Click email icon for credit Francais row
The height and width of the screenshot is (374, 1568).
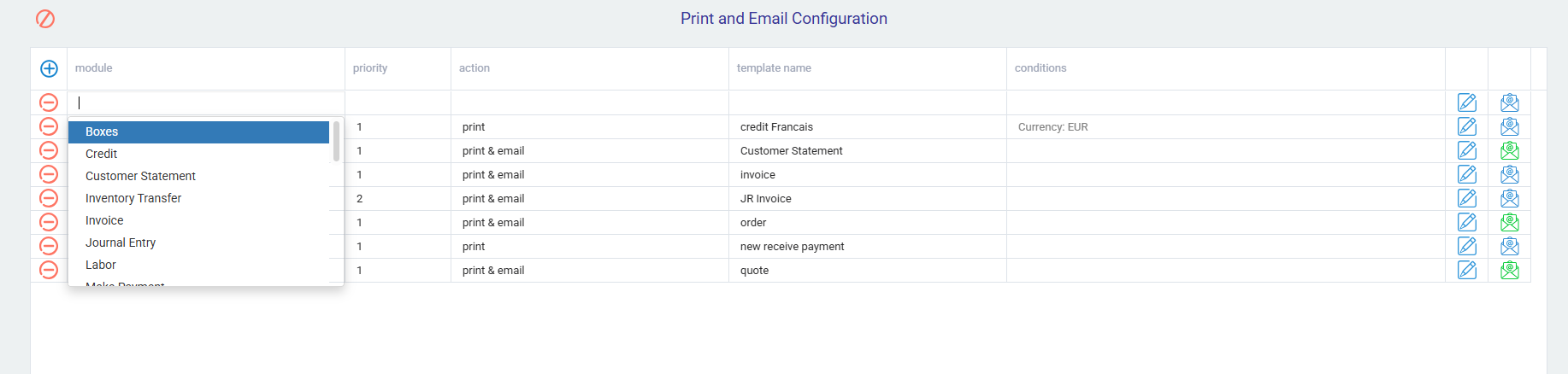click(1509, 126)
